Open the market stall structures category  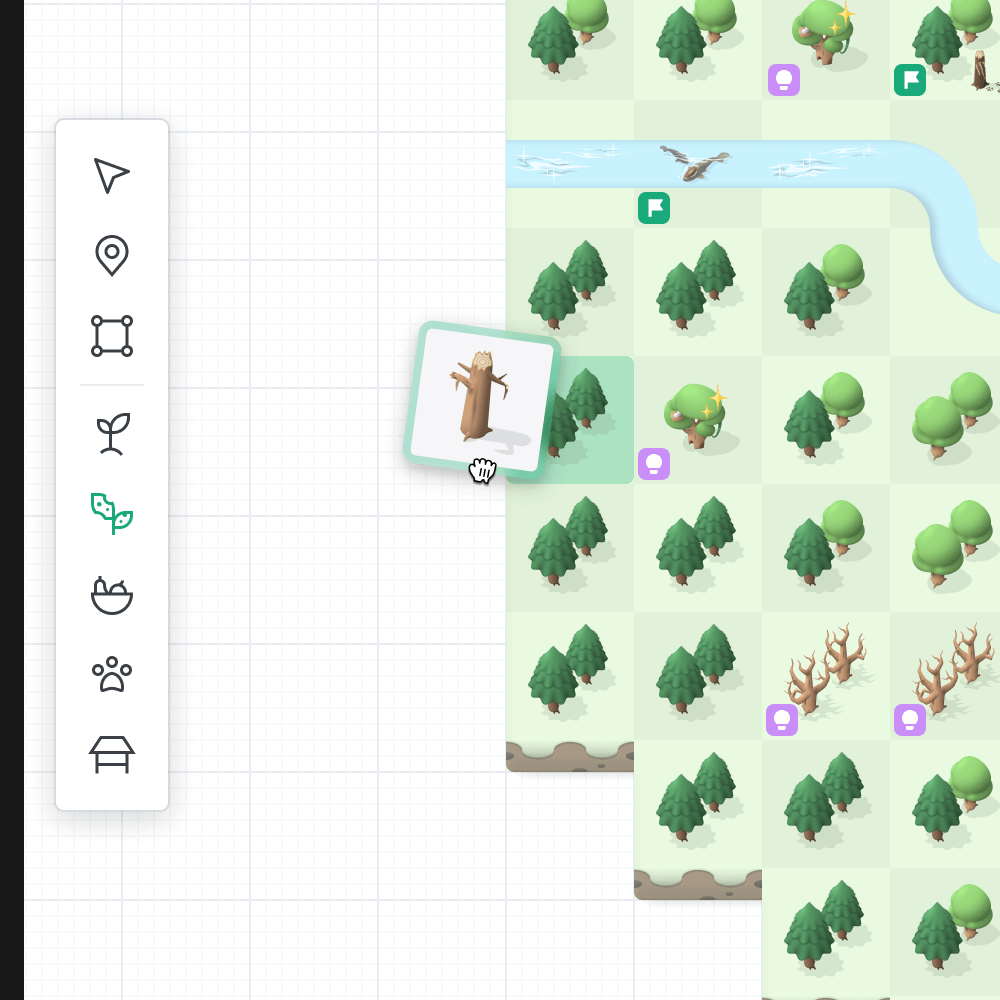click(x=112, y=754)
